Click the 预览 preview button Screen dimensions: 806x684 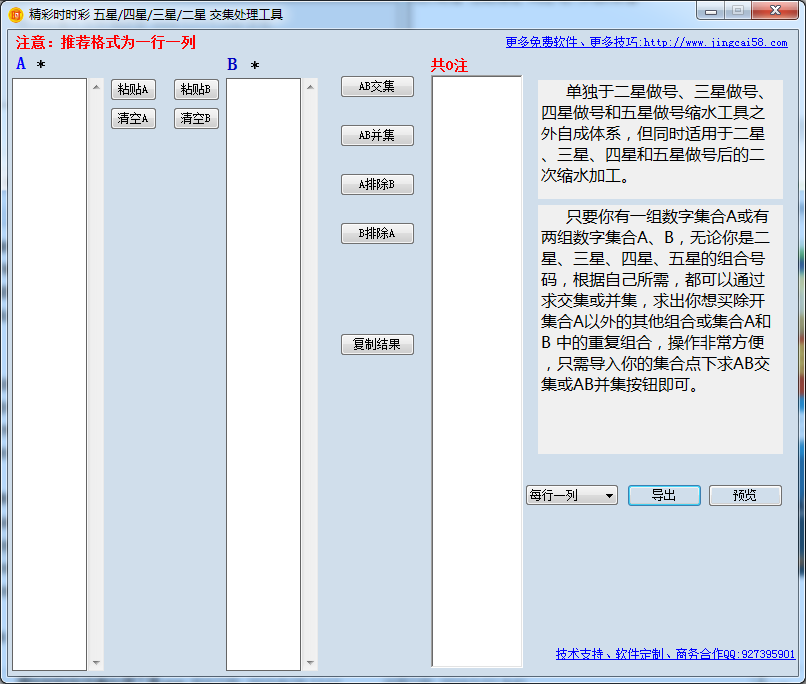pyautogui.click(x=745, y=495)
